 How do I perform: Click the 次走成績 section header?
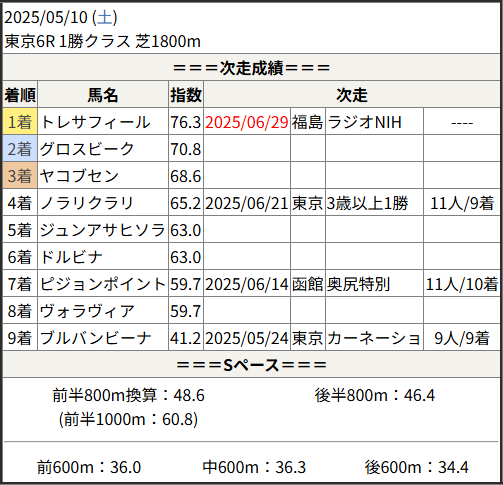(251, 68)
